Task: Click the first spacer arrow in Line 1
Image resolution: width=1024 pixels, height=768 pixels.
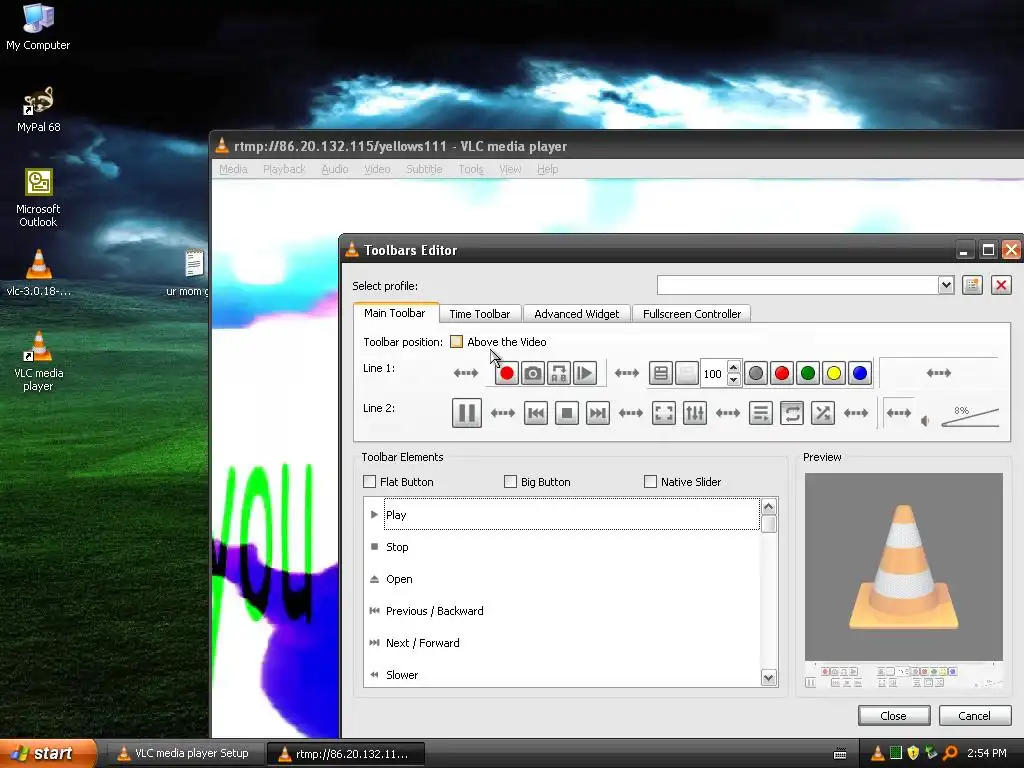Action: [x=466, y=373]
